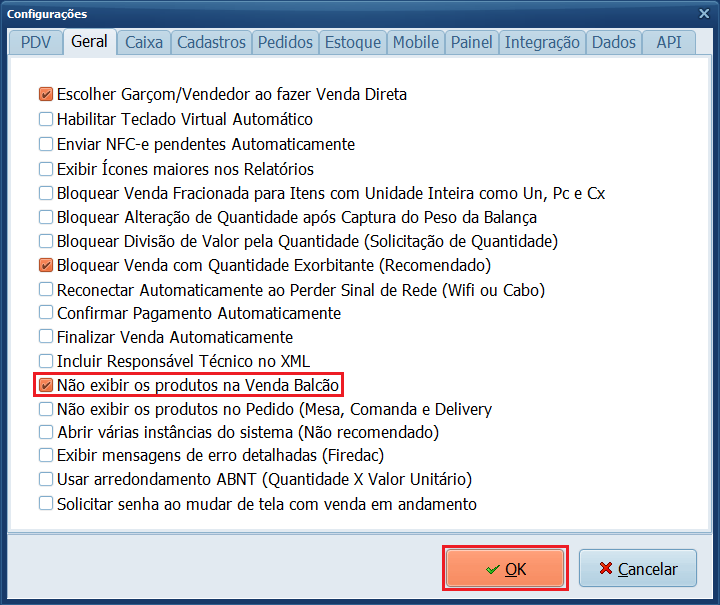Enable Exibir Ícones maiores nos Relatórios

[x=46, y=169]
